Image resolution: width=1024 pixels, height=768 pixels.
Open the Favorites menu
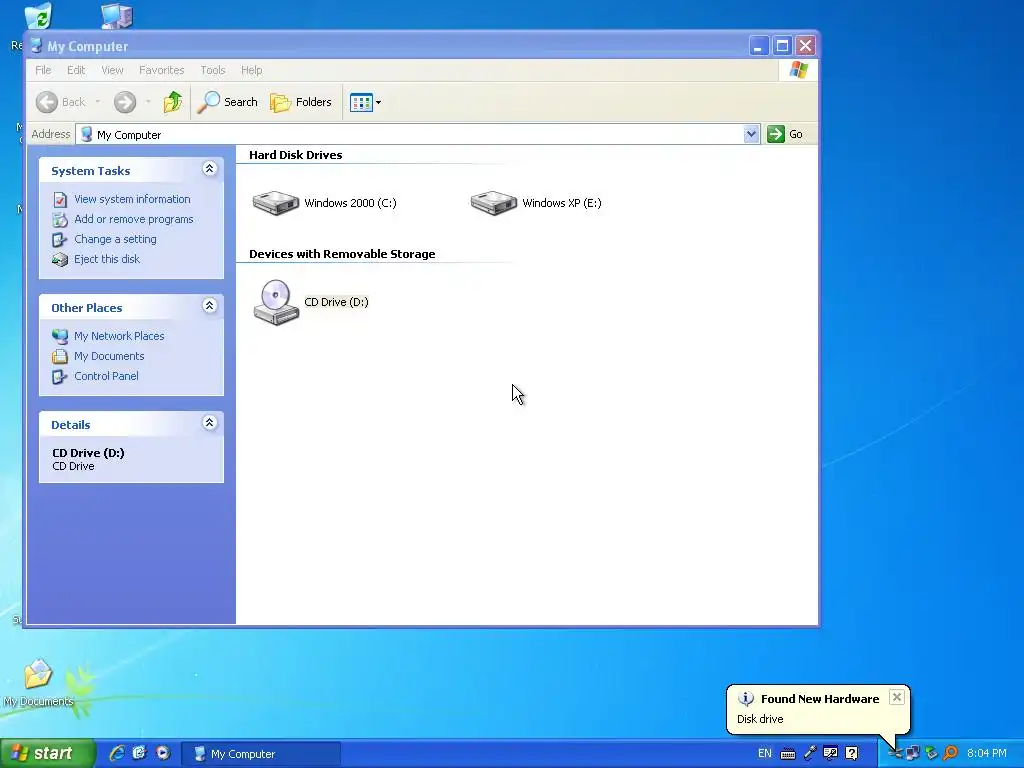click(x=161, y=70)
